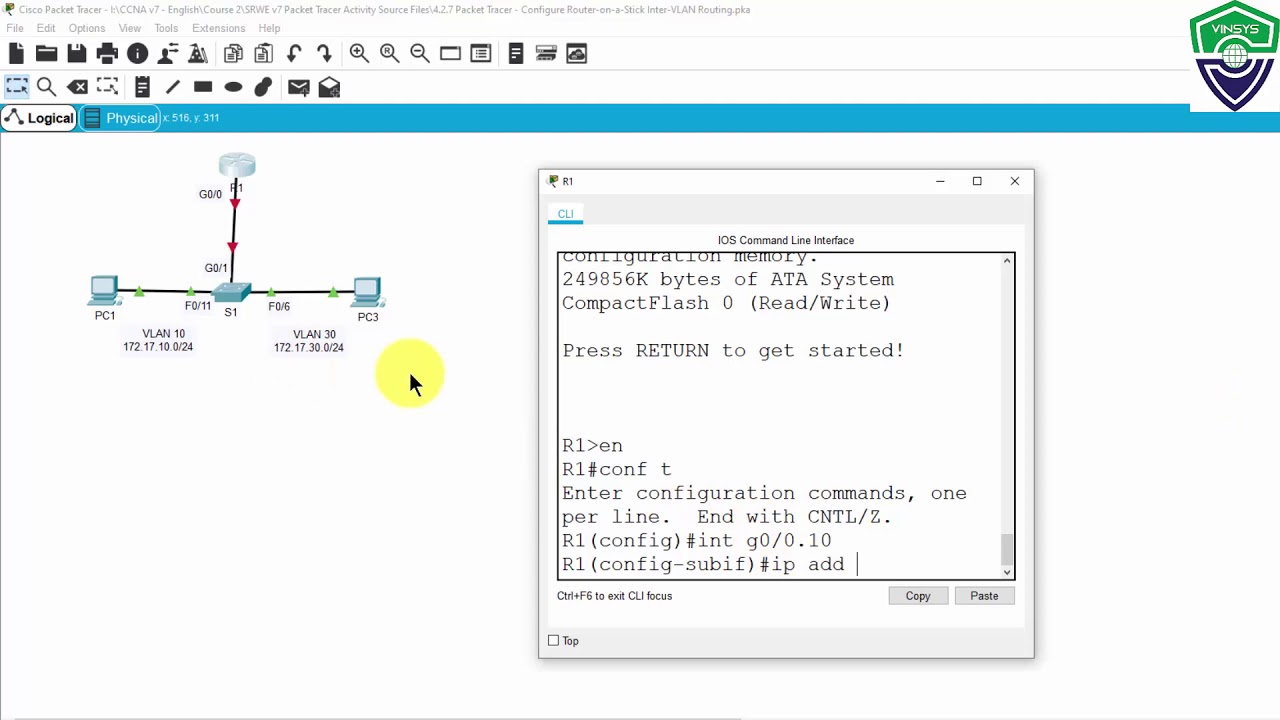Image resolution: width=1280 pixels, height=720 pixels.
Task: Click the New file icon
Action: click(x=16, y=53)
